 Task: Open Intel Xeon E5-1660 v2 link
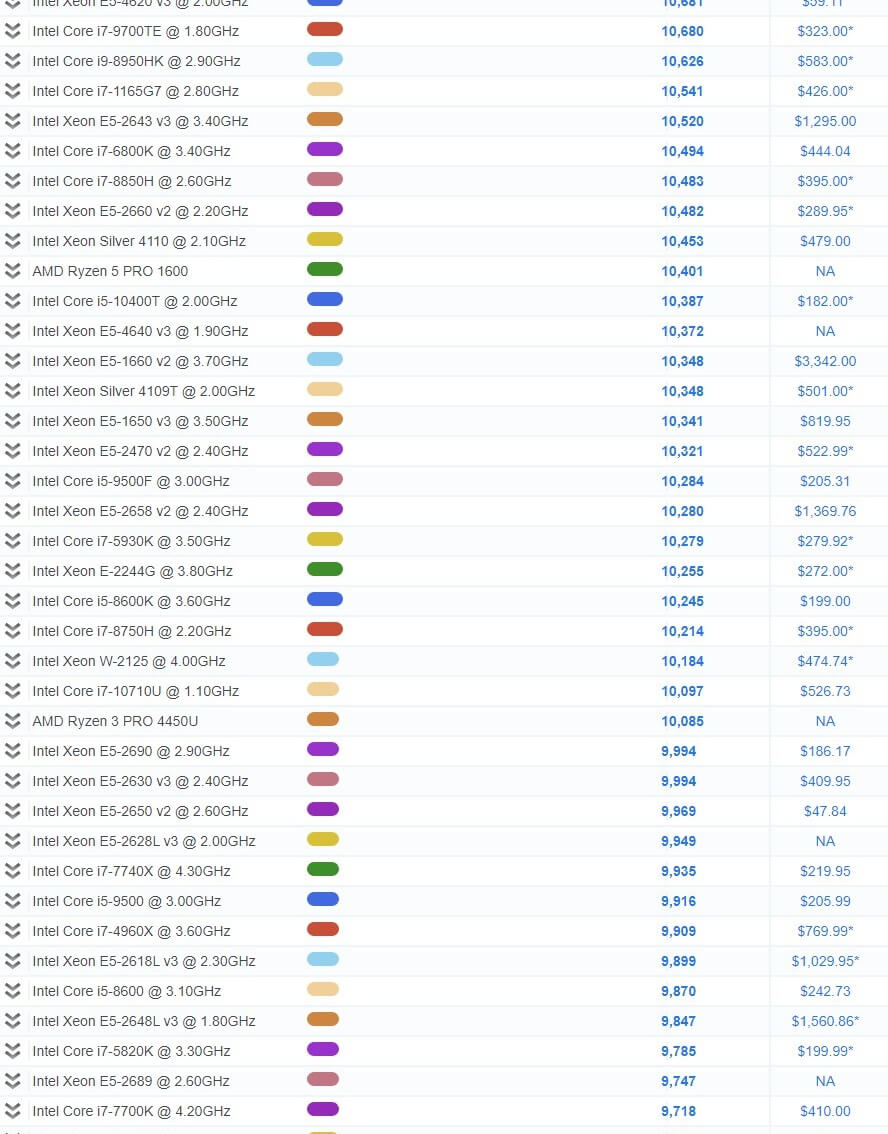[x=140, y=361]
